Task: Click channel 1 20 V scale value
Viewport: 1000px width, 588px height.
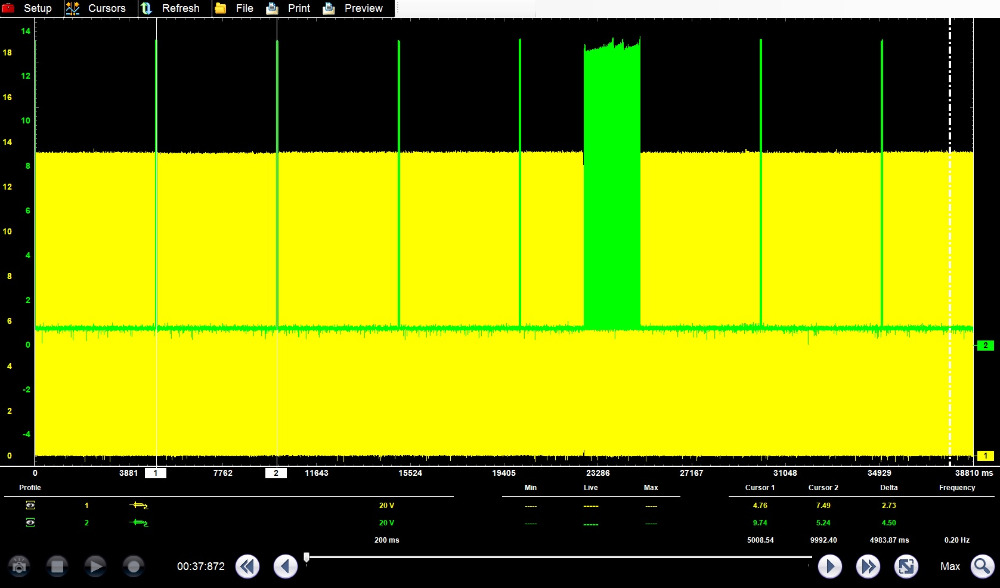Action: tap(386, 505)
